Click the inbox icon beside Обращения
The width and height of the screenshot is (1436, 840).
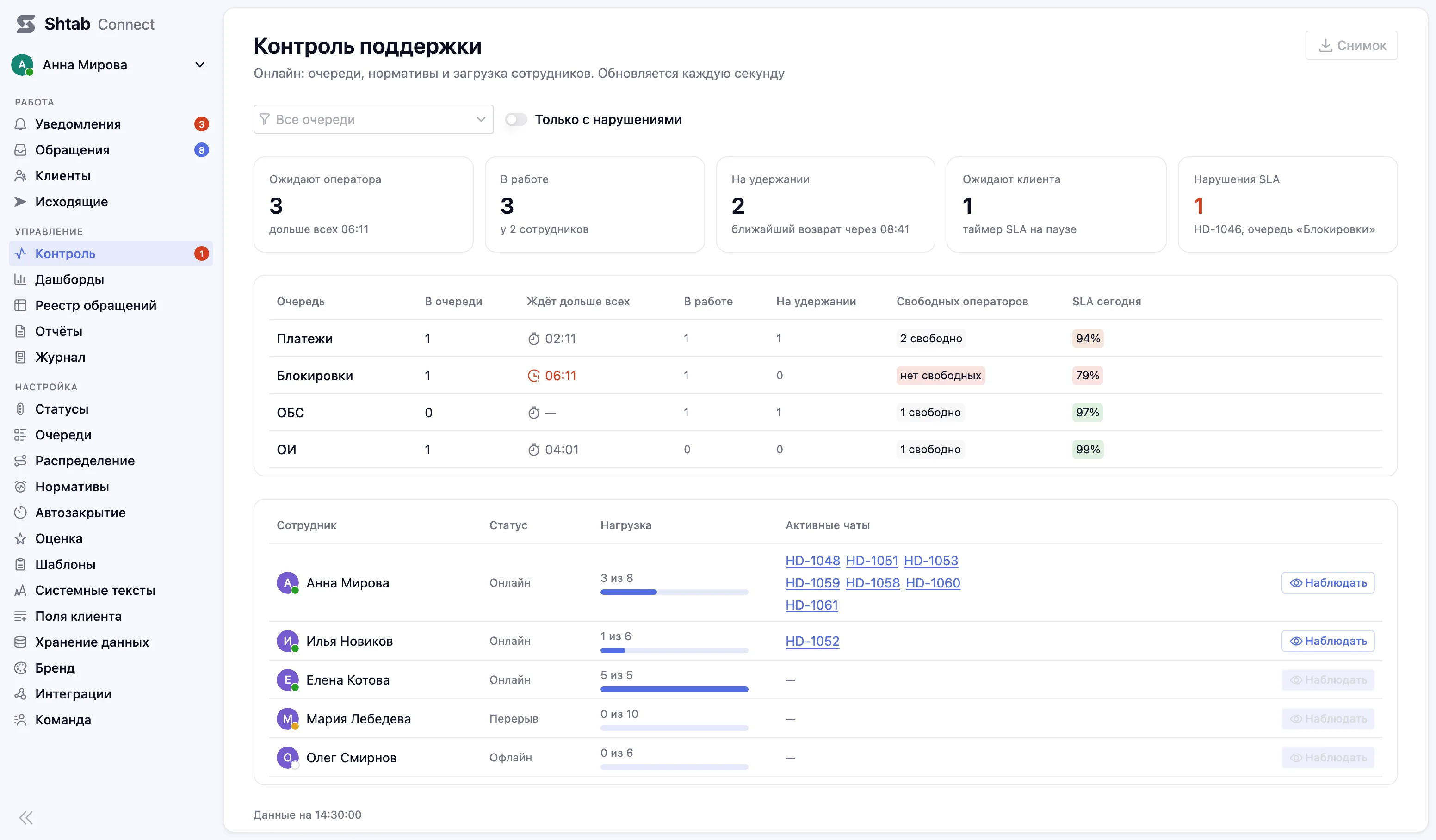[x=20, y=150]
